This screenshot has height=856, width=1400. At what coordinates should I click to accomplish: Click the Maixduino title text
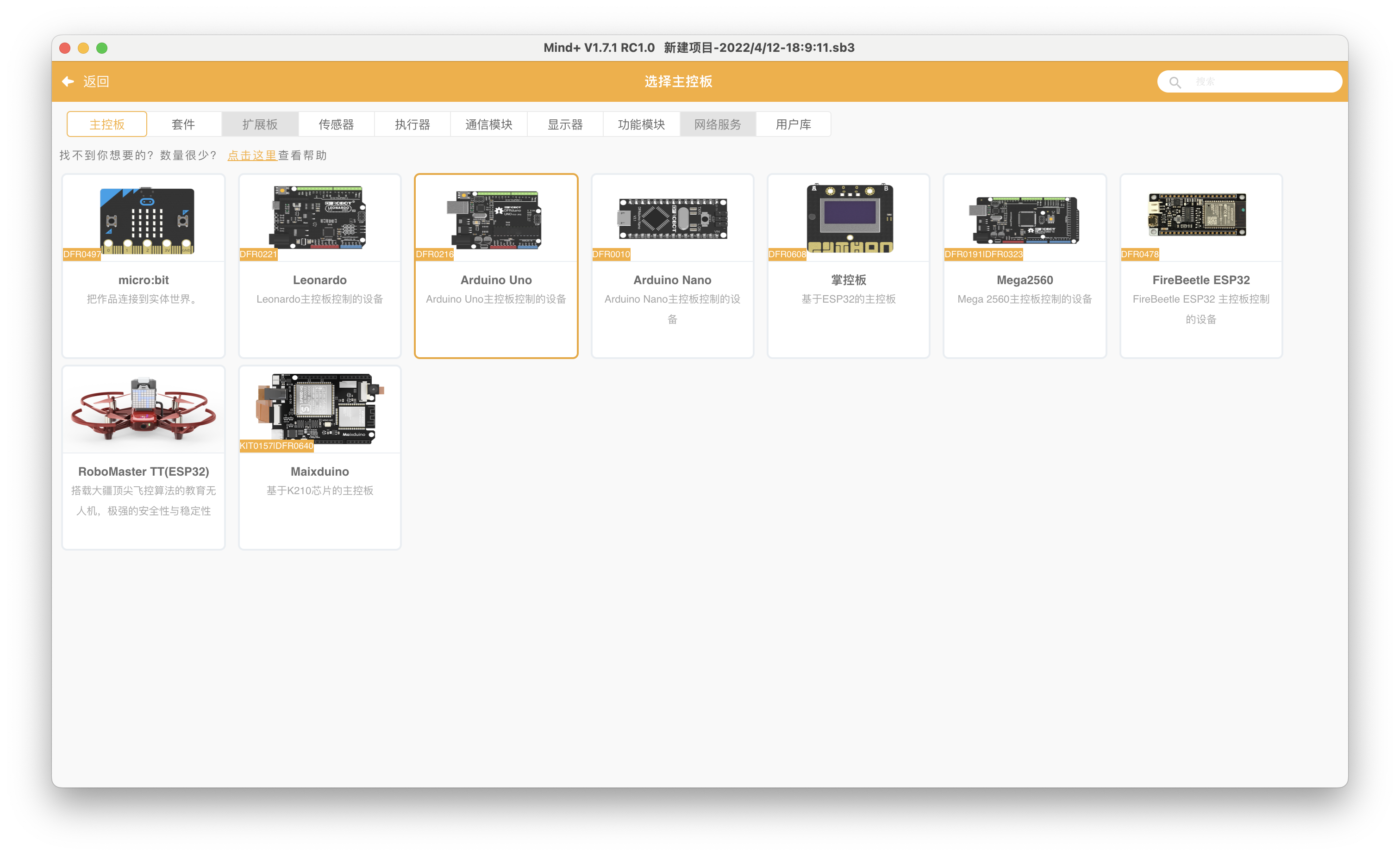coord(320,471)
